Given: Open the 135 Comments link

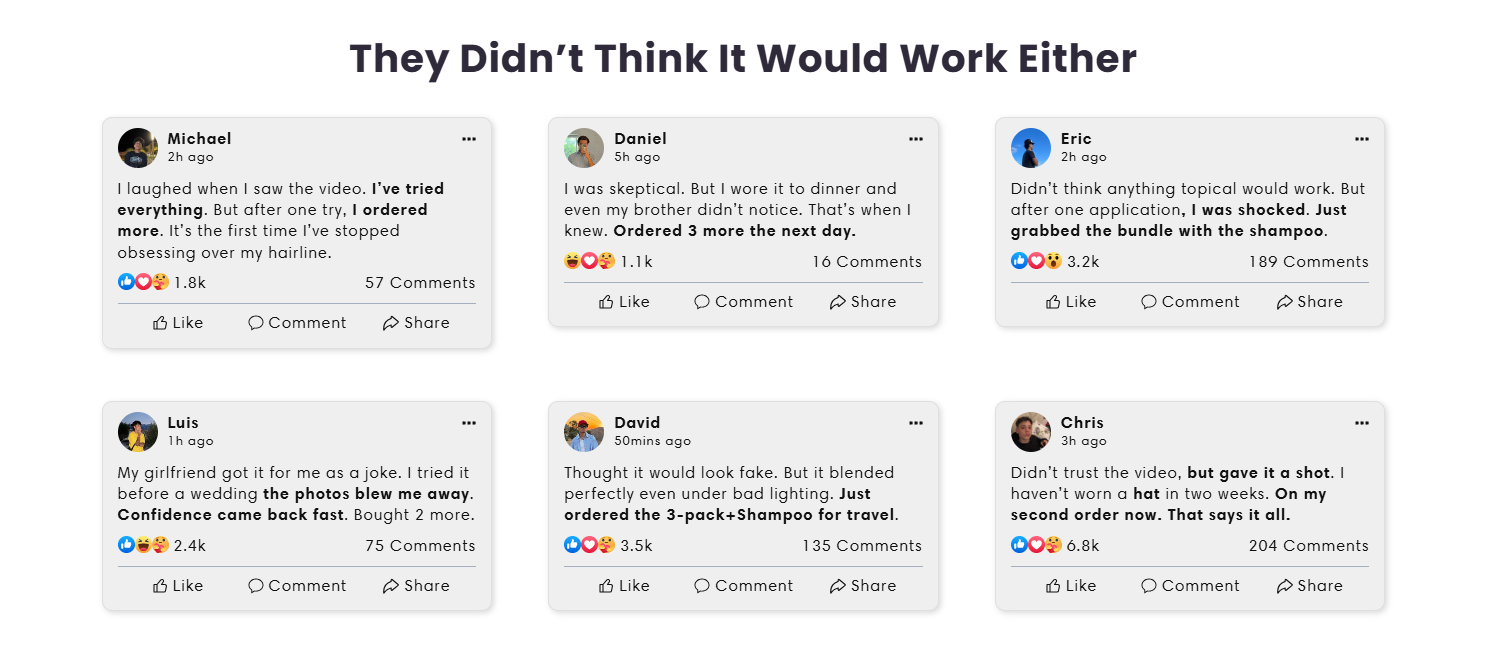Looking at the screenshot, I should point(862,546).
